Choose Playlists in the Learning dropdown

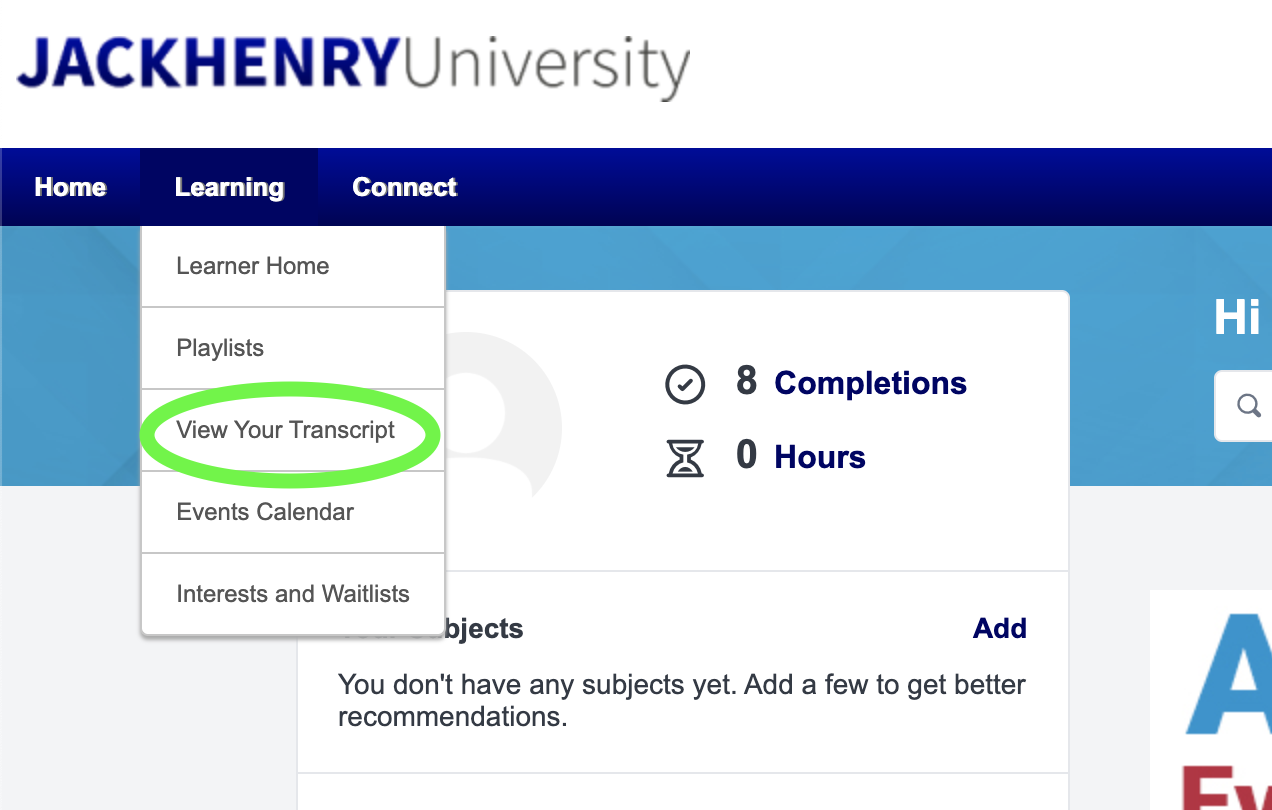220,347
